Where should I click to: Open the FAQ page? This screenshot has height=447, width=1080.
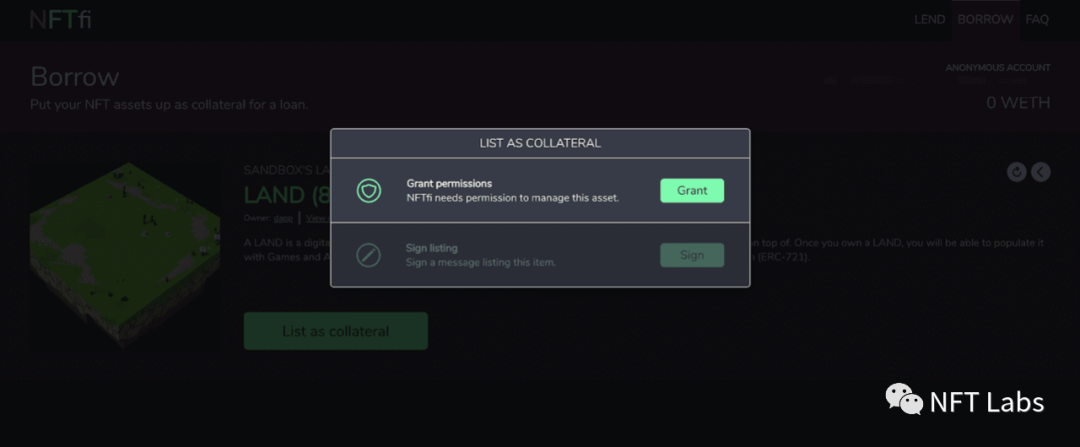1037,20
